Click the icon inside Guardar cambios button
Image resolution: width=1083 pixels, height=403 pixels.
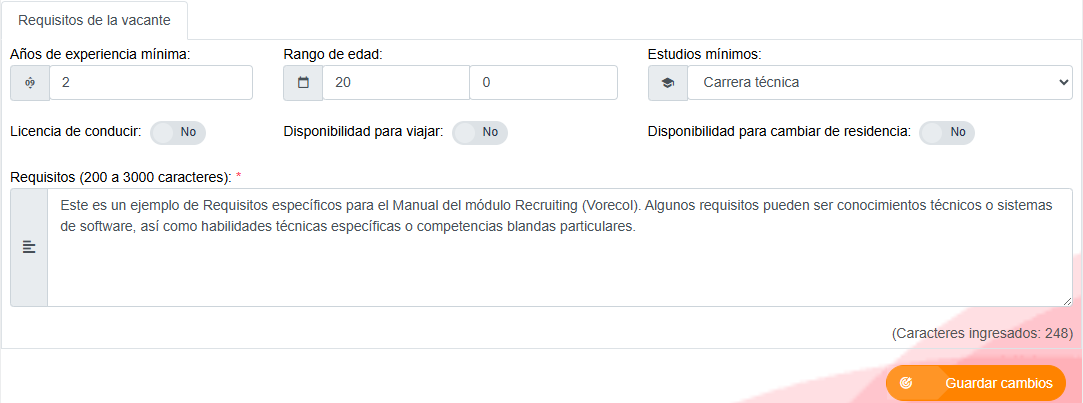[x=907, y=383]
